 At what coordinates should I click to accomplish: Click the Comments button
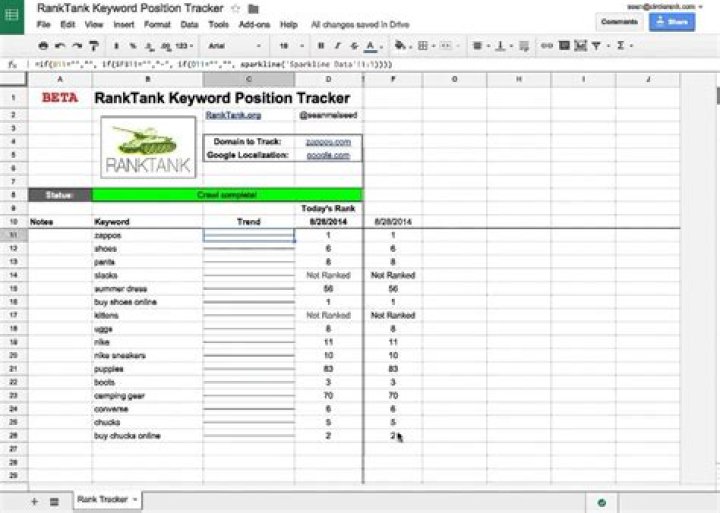pyautogui.click(x=619, y=22)
